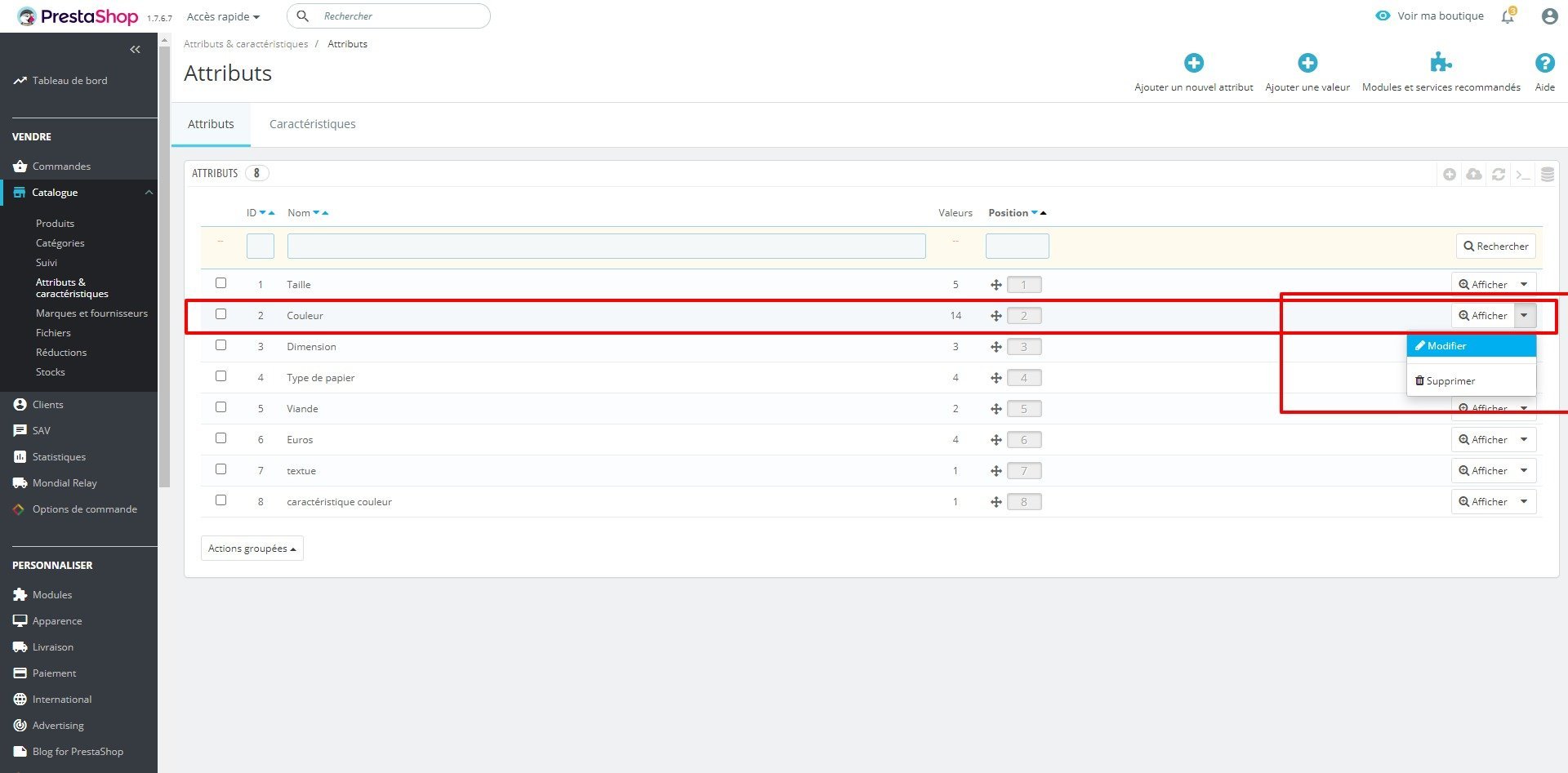
Task: Select the Attributs tab
Action: (211, 124)
